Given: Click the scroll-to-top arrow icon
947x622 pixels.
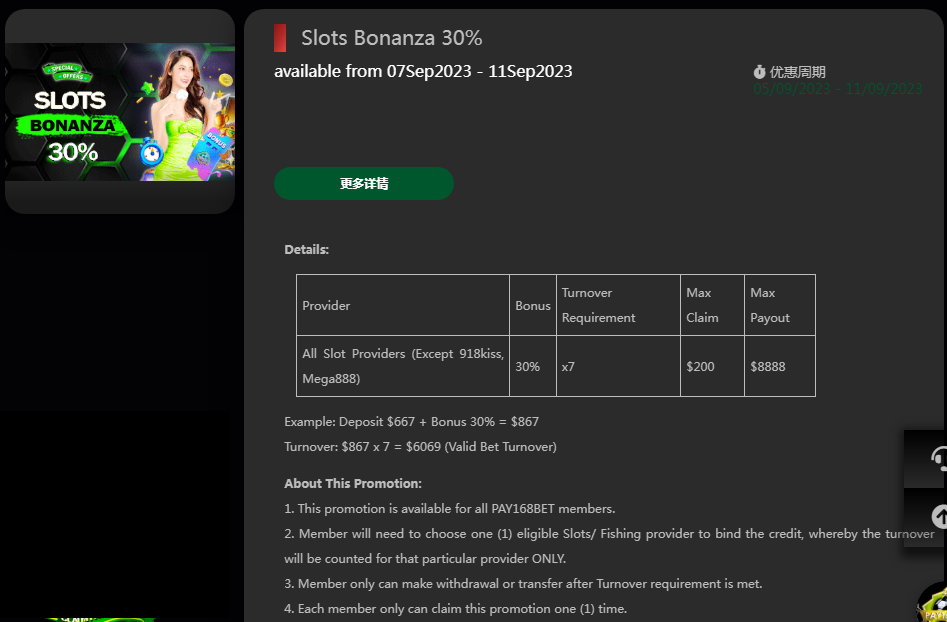Looking at the screenshot, I should click(936, 516).
